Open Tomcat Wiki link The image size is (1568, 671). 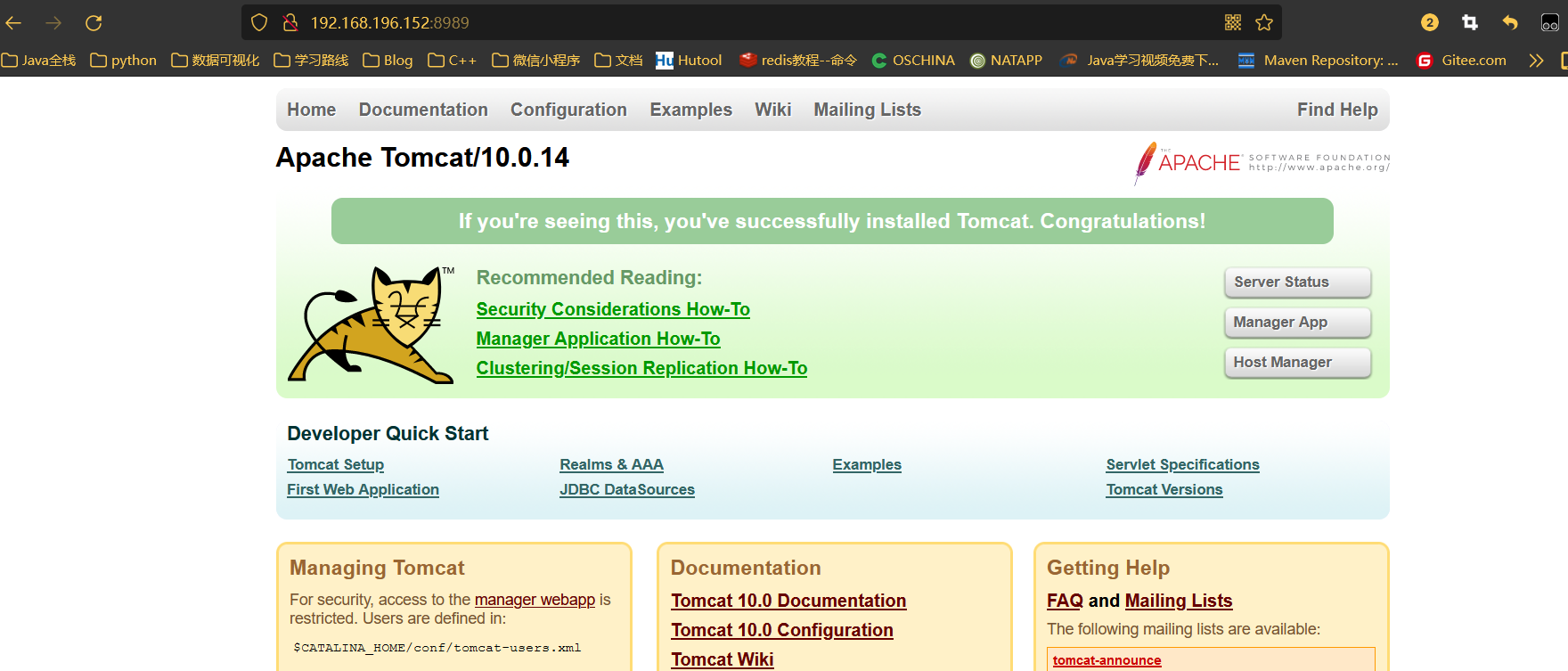point(723,659)
